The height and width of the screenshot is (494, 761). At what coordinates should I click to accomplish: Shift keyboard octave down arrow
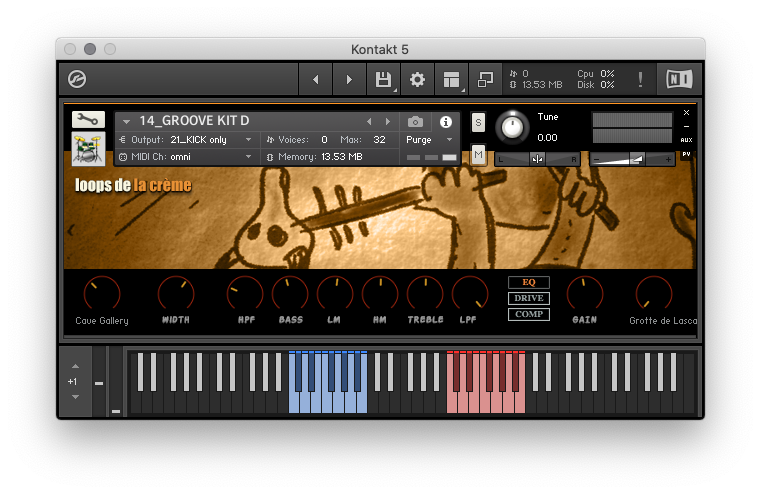[75, 397]
